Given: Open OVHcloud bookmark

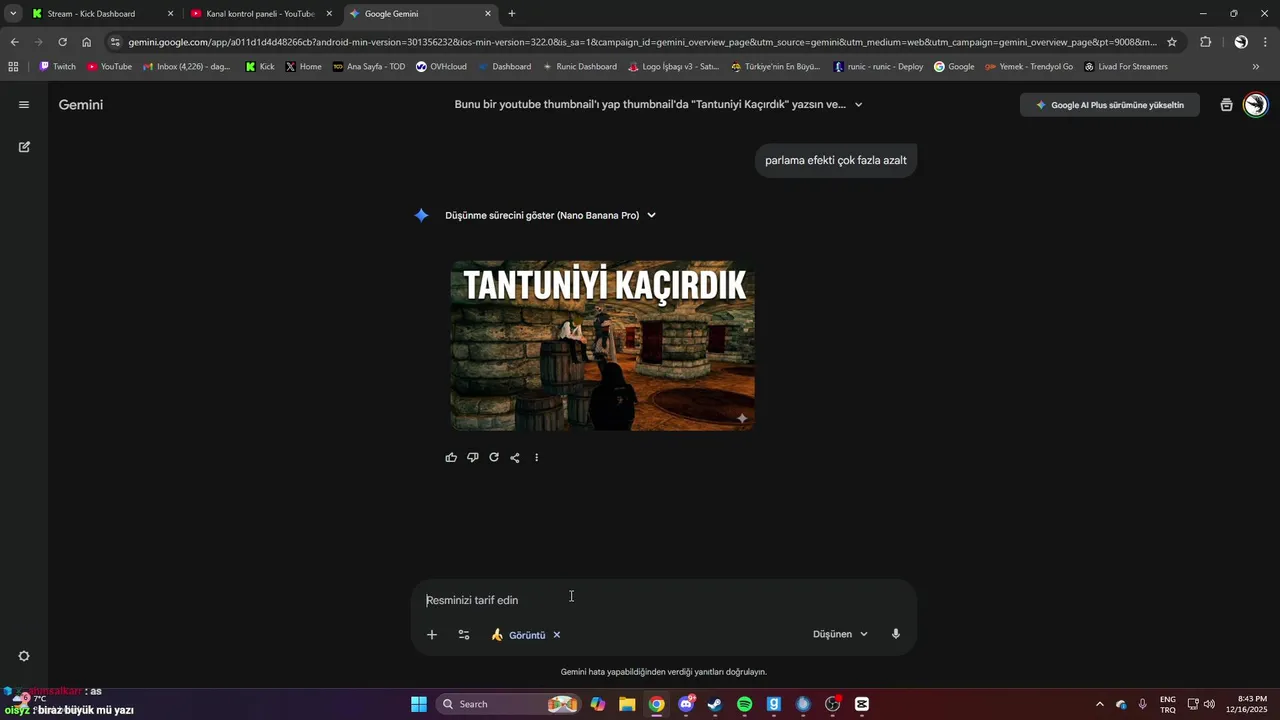Looking at the screenshot, I should coord(441,67).
